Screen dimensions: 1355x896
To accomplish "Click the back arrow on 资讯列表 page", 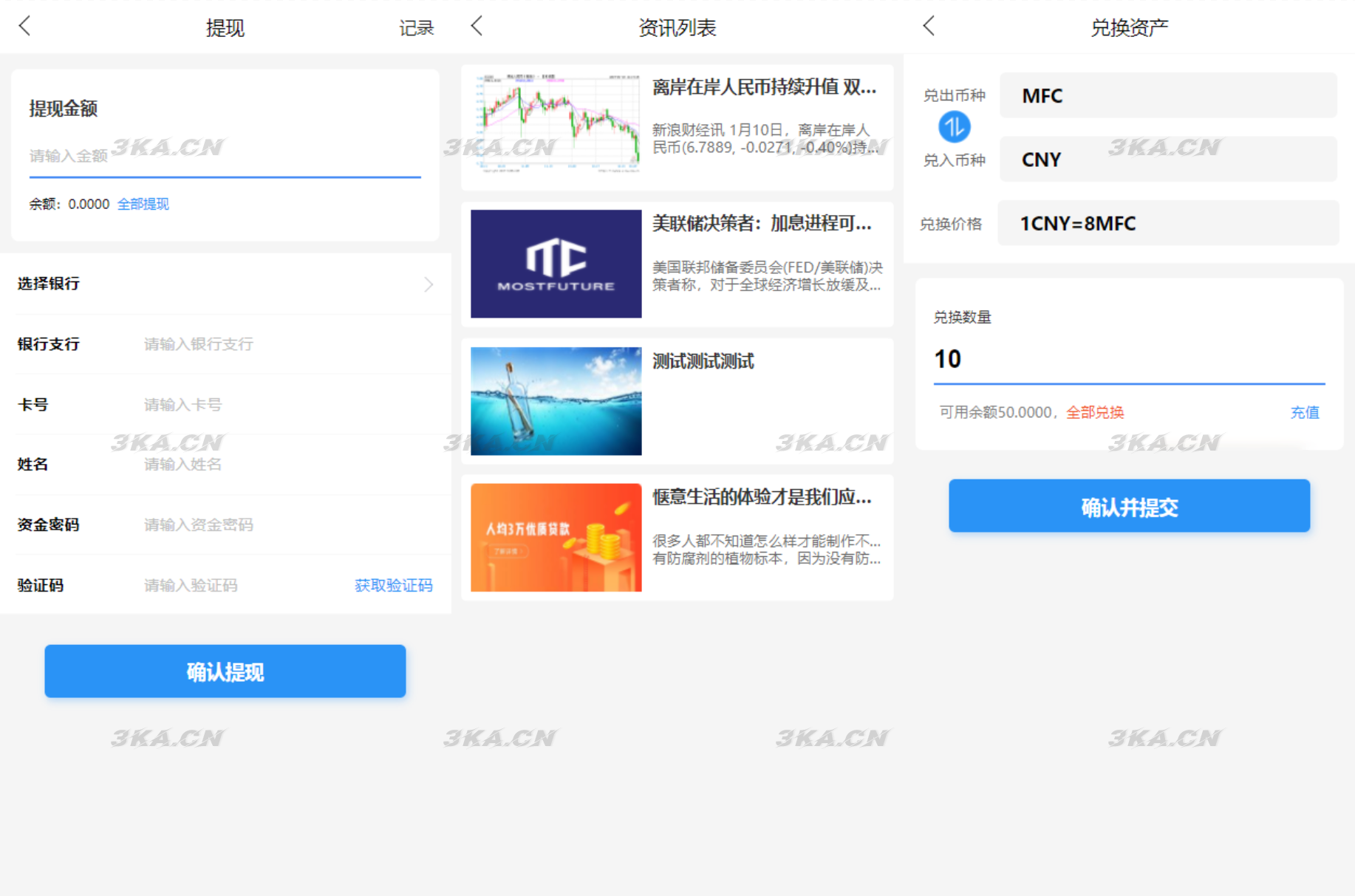I will click(x=477, y=27).
